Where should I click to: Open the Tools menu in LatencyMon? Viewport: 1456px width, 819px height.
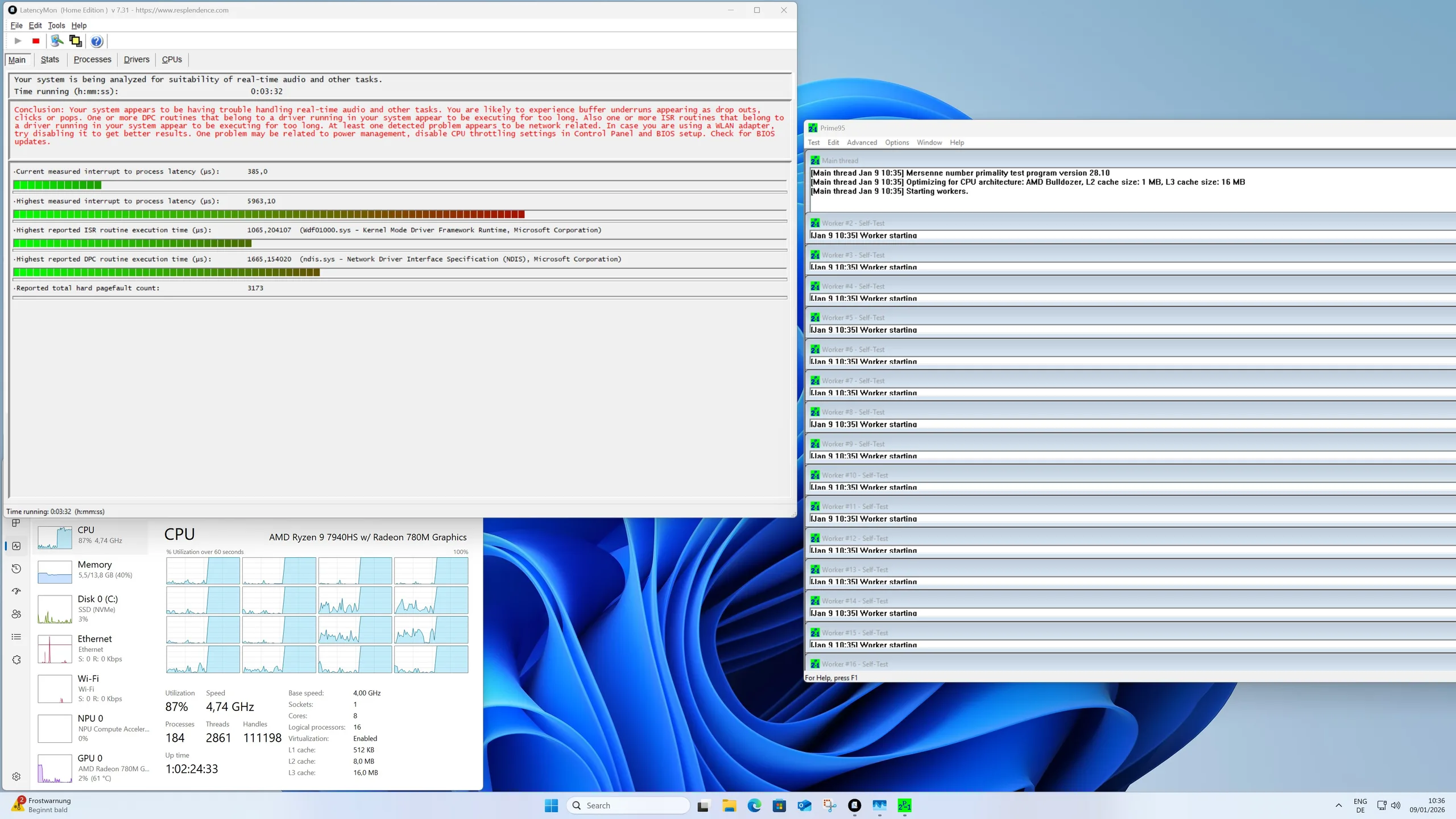point(56,26)
